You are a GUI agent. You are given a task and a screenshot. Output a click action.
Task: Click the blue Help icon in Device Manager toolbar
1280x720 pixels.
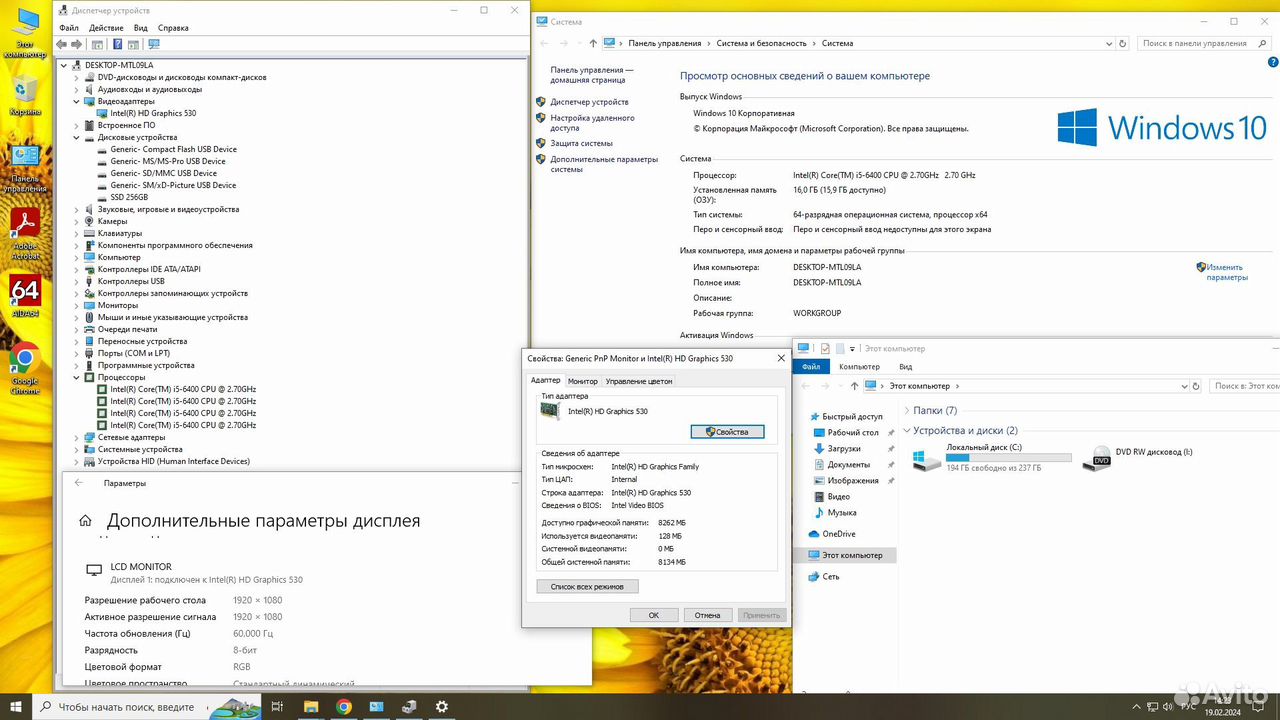(117, 44)
